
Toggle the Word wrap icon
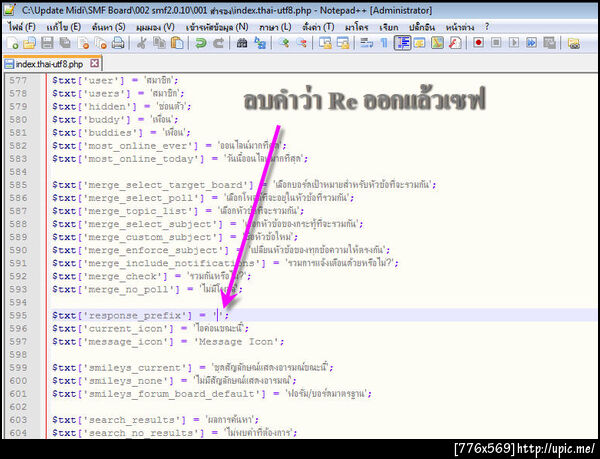point(367,43)
